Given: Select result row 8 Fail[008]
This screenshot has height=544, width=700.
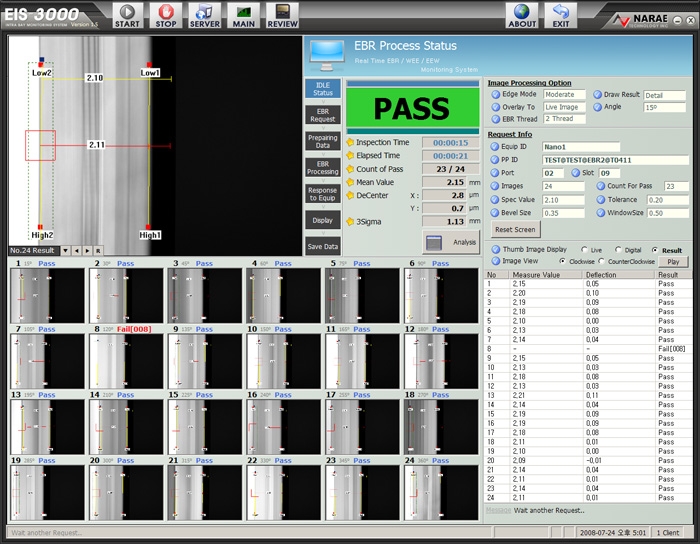Looking at the screenshot, I should pos(588,349).
